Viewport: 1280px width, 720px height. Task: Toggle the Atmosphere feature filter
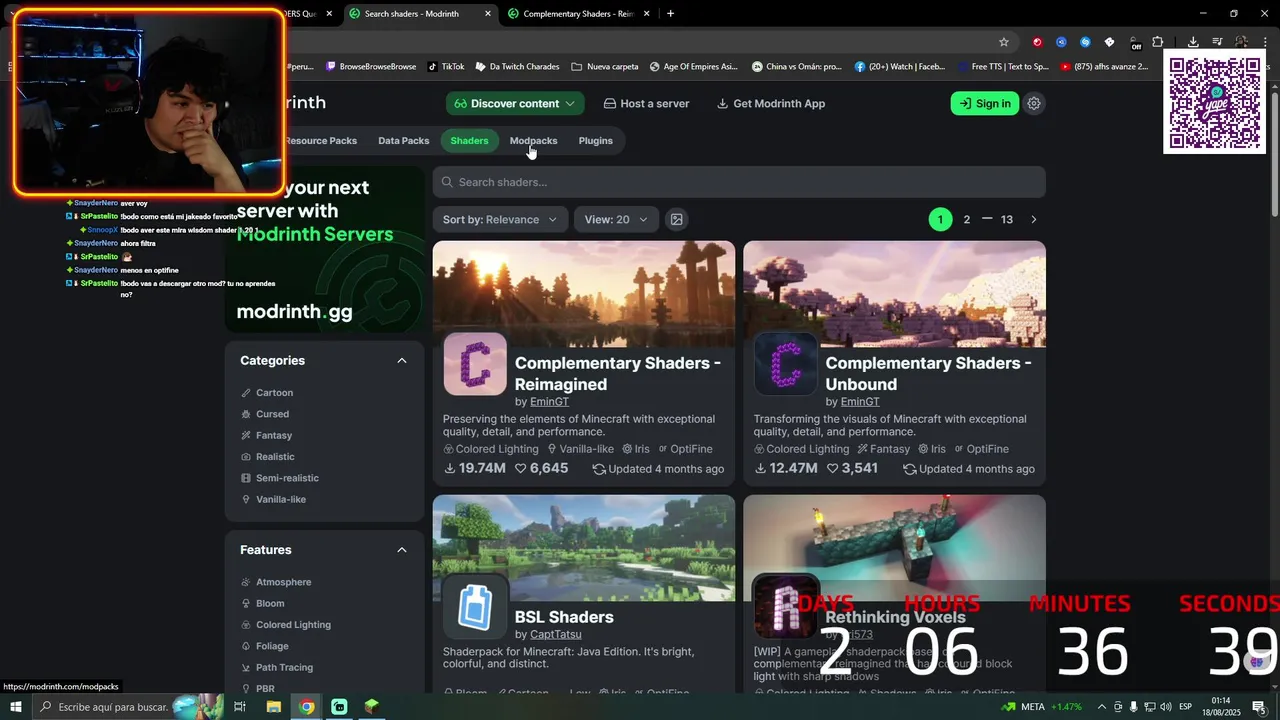276,582
